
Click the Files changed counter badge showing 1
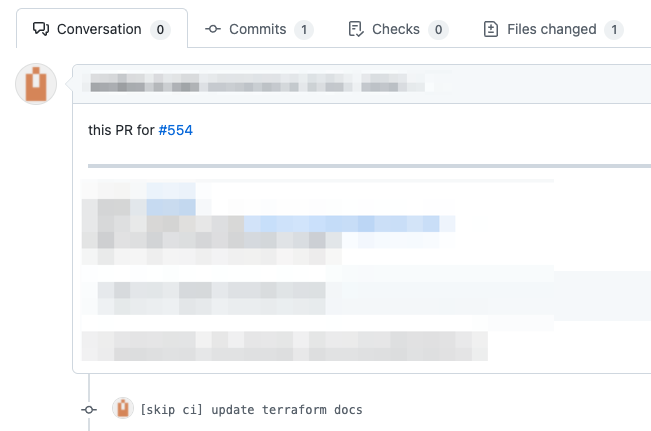614,29
